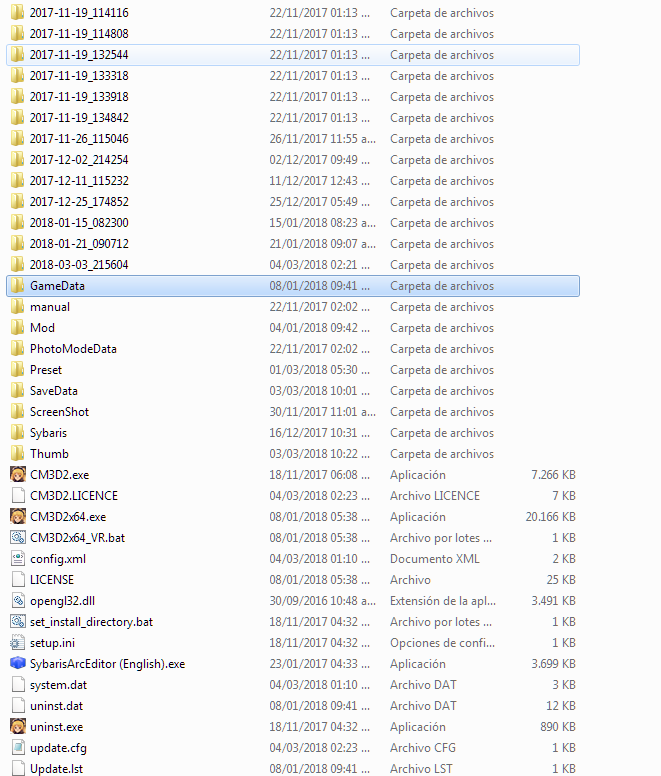Select the Sybaris folder name
661x776 pixels.
point(48,433)
